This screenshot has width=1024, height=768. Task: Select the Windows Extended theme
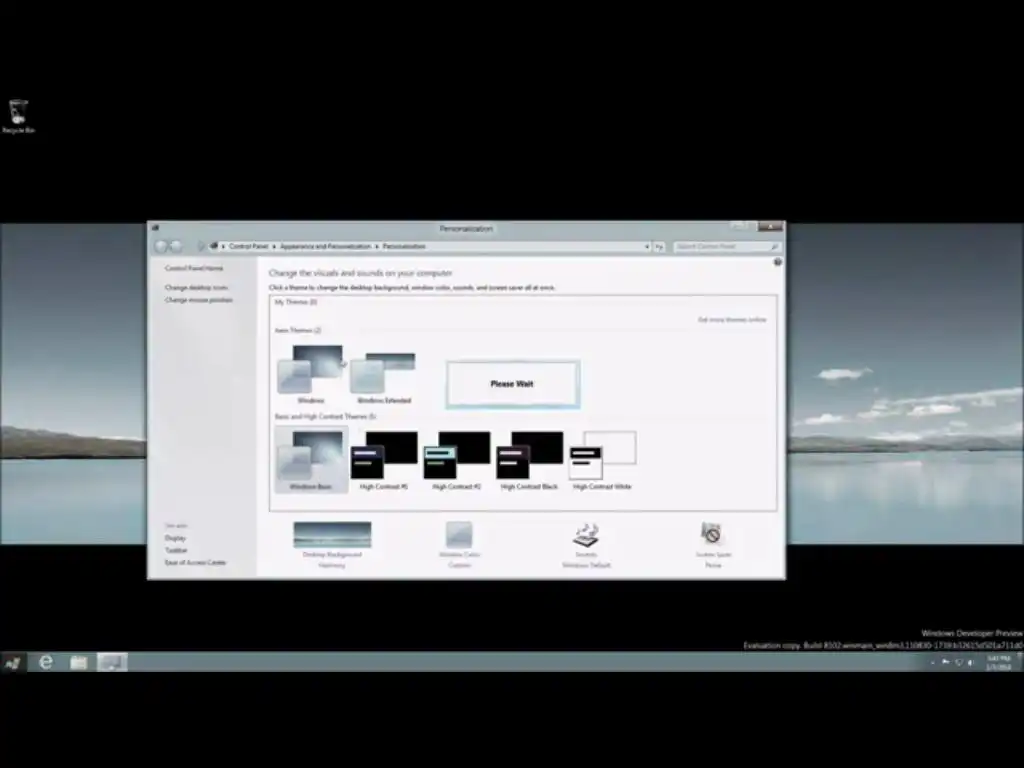(x=384, y=377)
